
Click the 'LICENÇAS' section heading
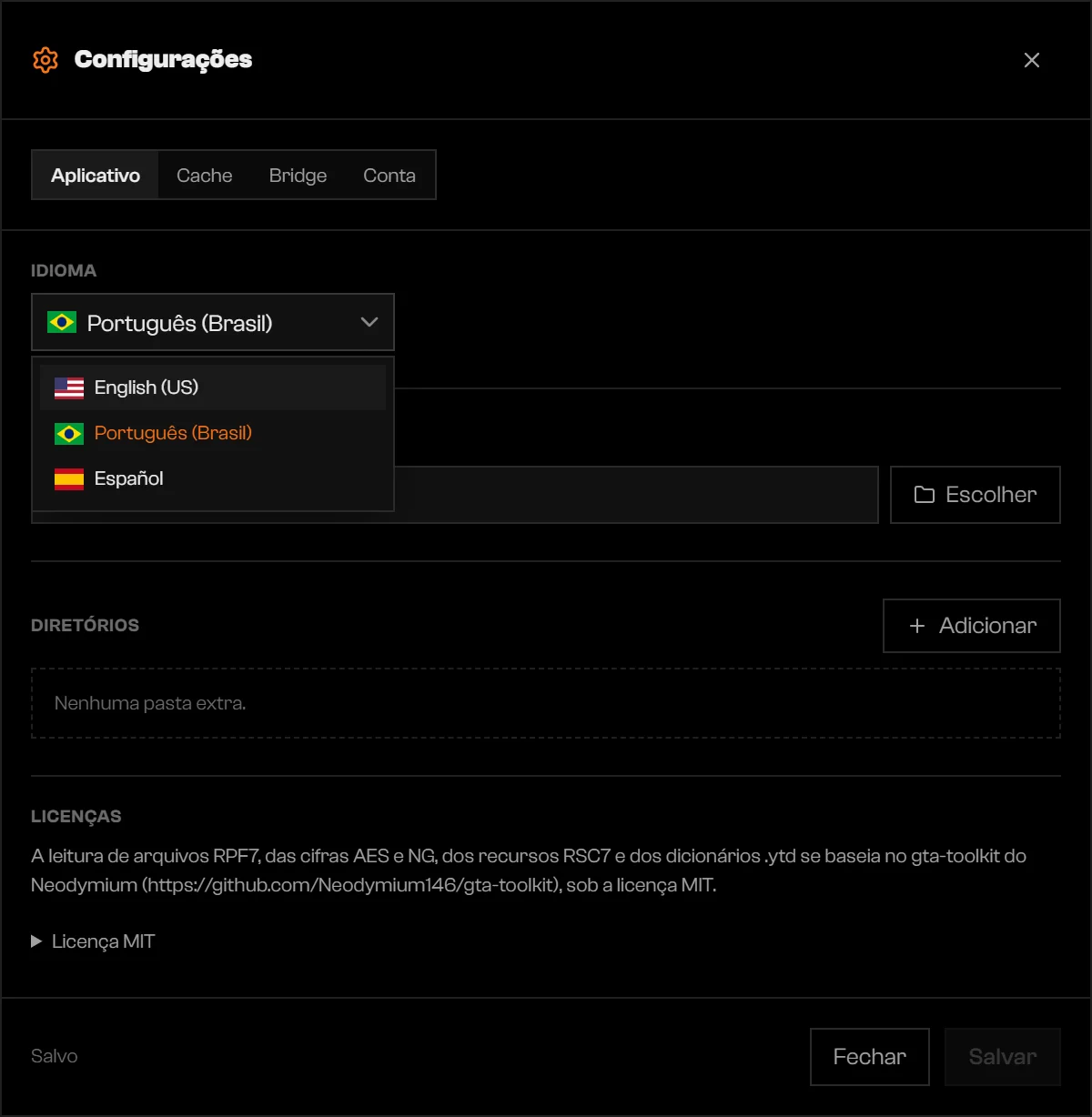[76, 816]
